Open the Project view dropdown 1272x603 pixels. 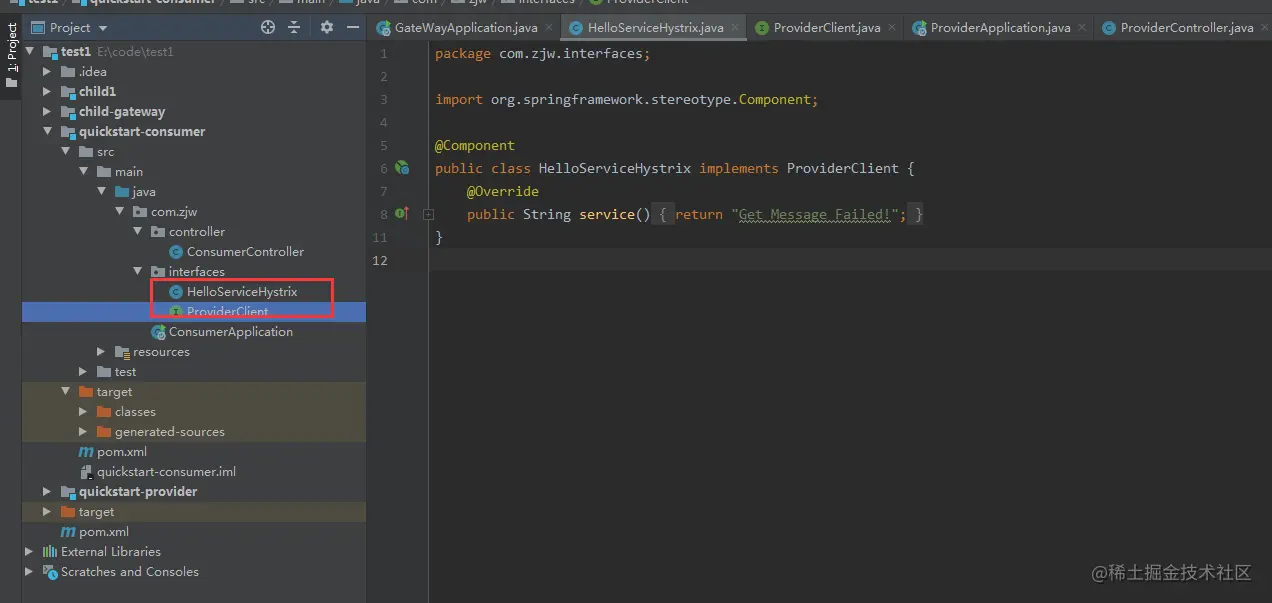click(x=70, y=27)
